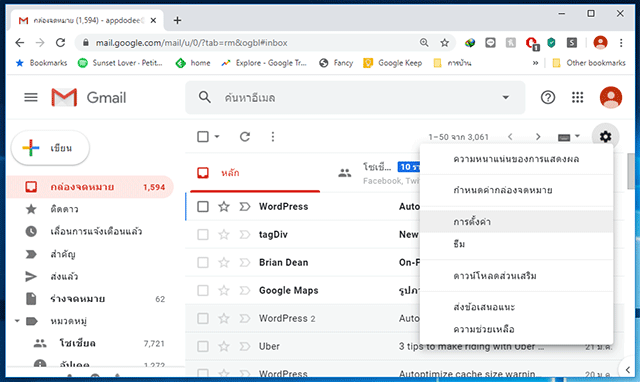Select ธีม in settings menu
The image size is (640, 382).
[x=516, y=244]
